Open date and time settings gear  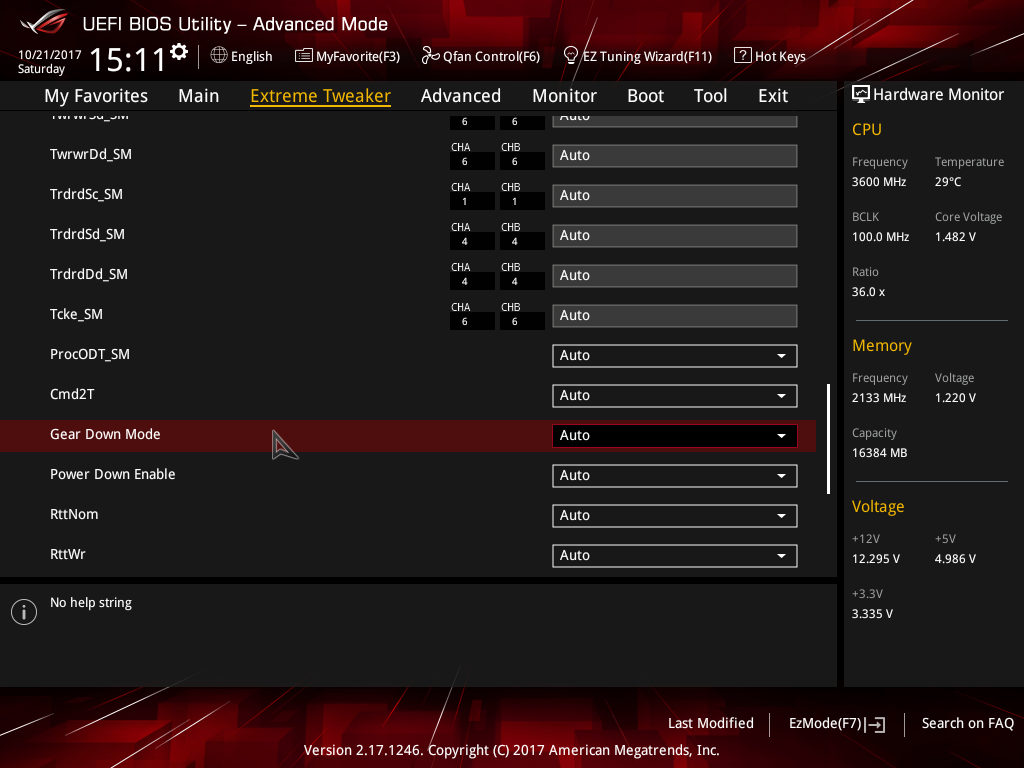179,52
